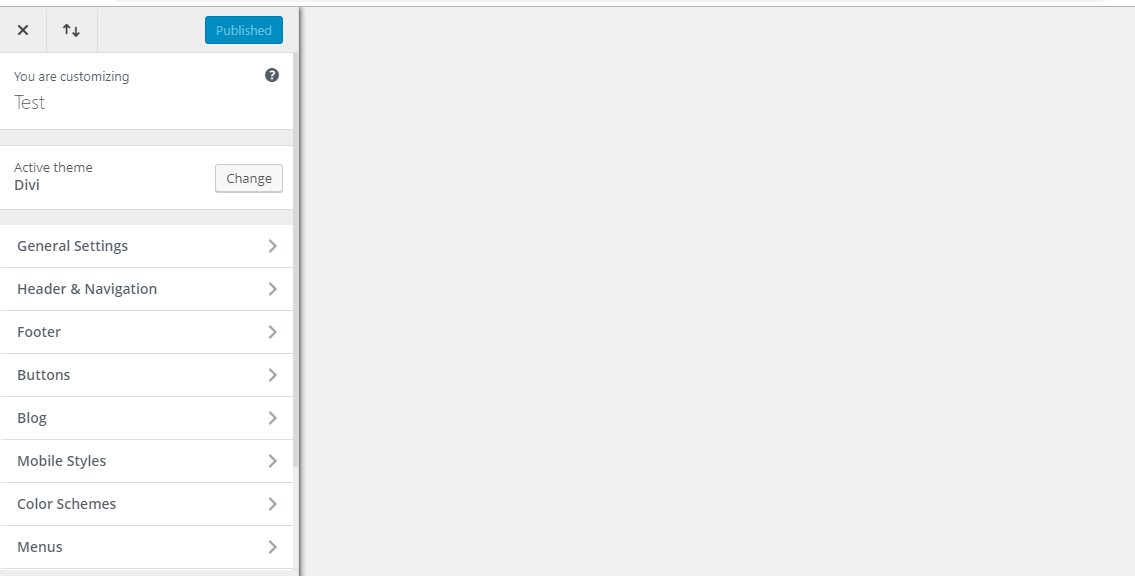
Task: Click the chevron beside Menus
Action: [273, 547]
